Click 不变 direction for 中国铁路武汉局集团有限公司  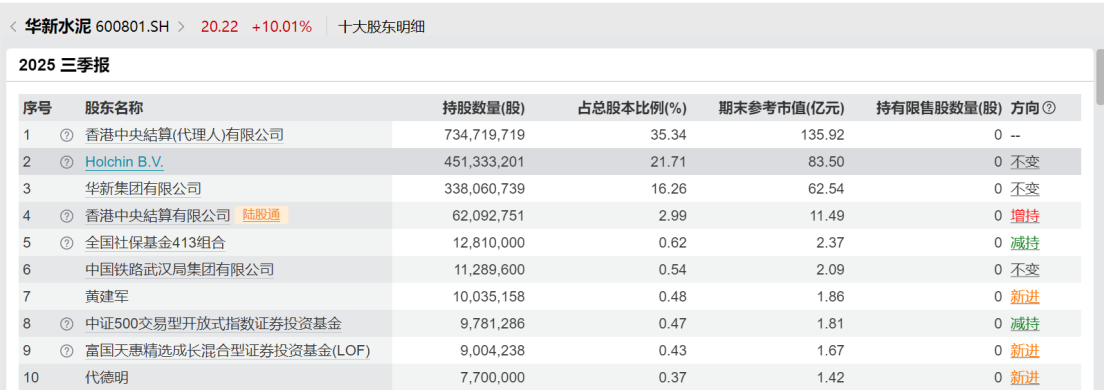pyautogui.click(x=1025, y=270)
